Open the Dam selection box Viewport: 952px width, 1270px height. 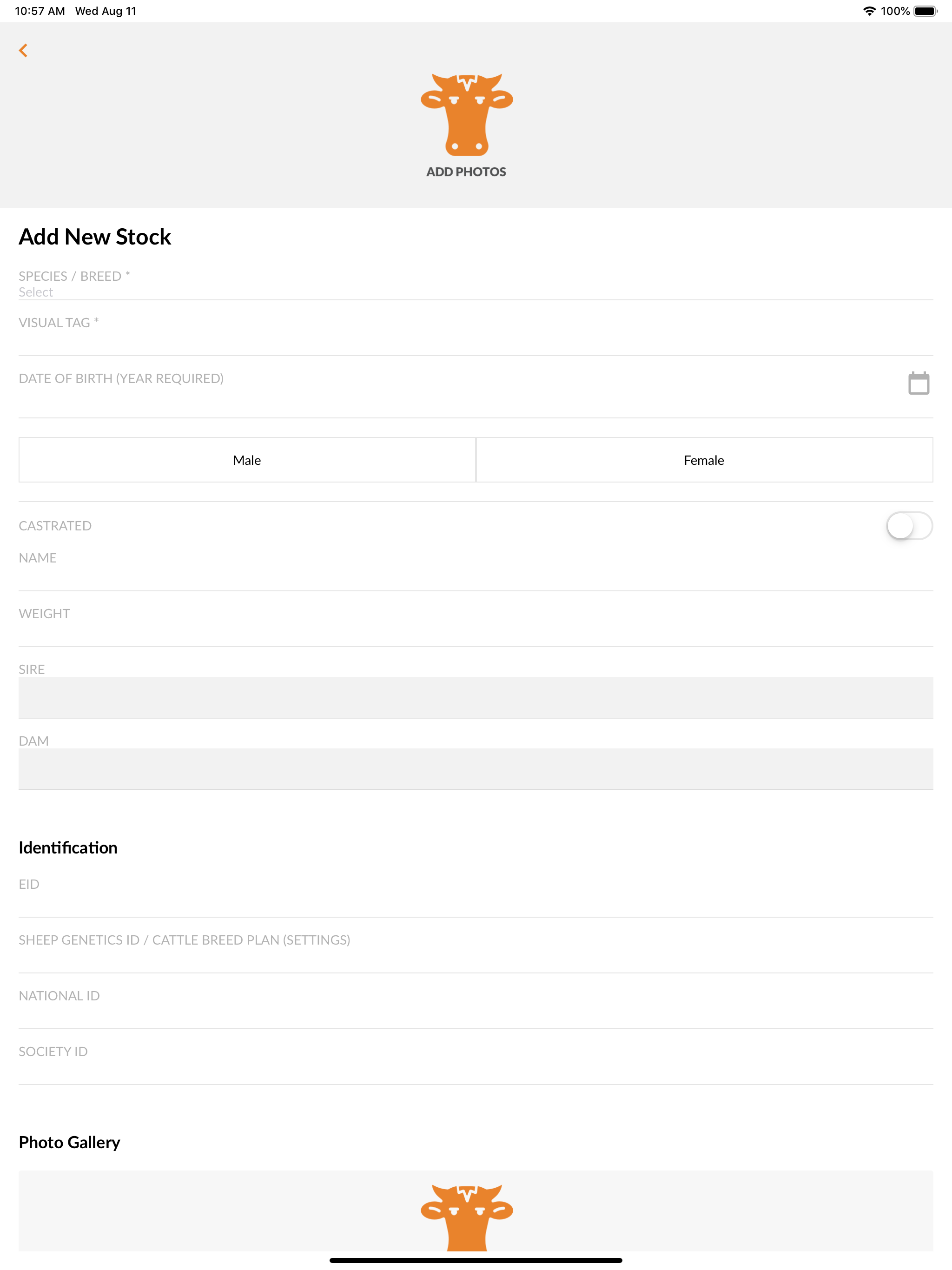click(x=476, y=769)
